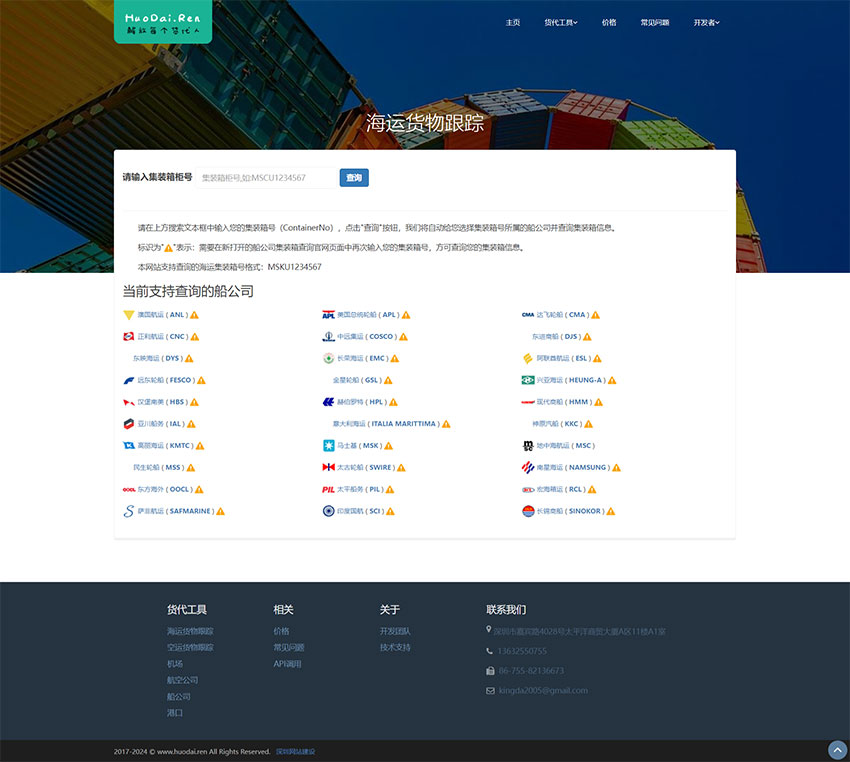Click the SINOKOR logo icon
The width and height of the screenshot is (850, 762).
click(528, 511)
